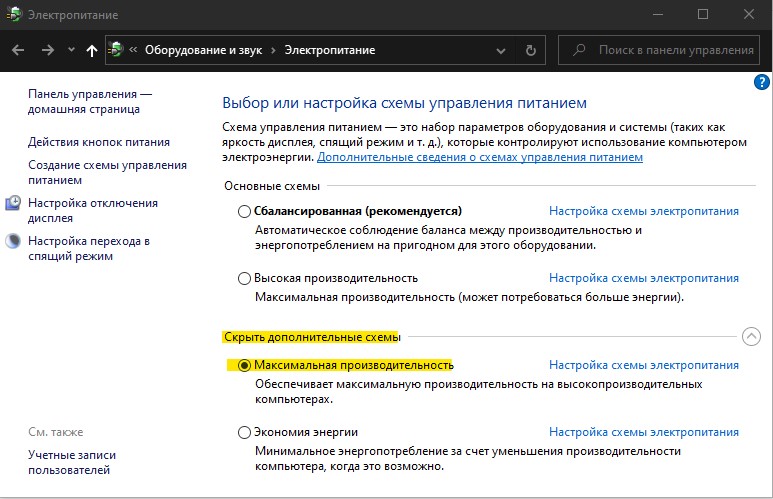Open Настройка отключения дисплея link
Screen dimensions: 773x499
pyautogui.click(x=93, y=211)
